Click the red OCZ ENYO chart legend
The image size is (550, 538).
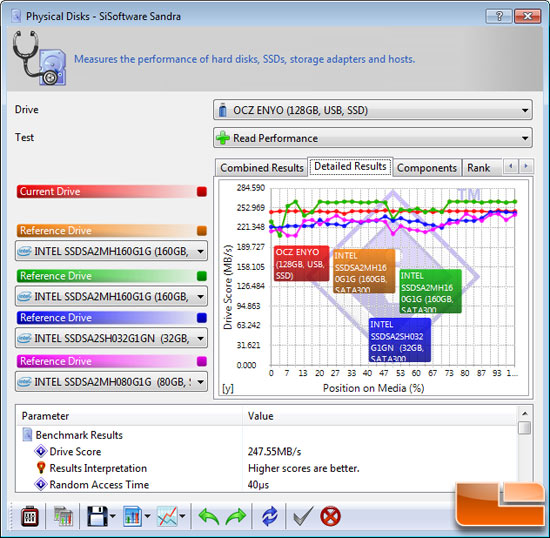click(301, 263)
